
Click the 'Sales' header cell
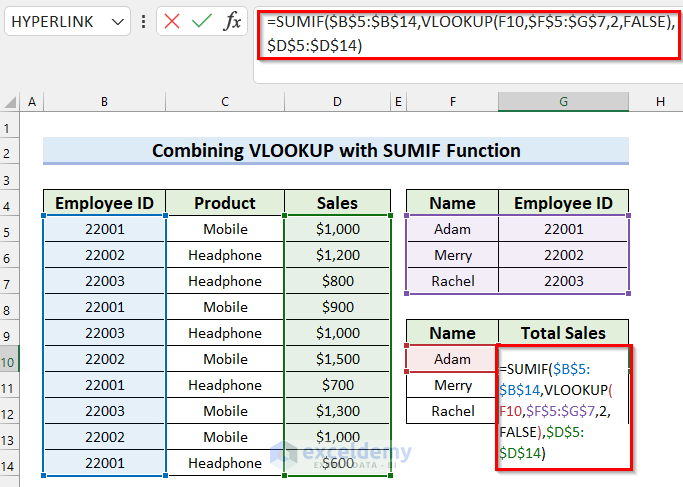337,203
